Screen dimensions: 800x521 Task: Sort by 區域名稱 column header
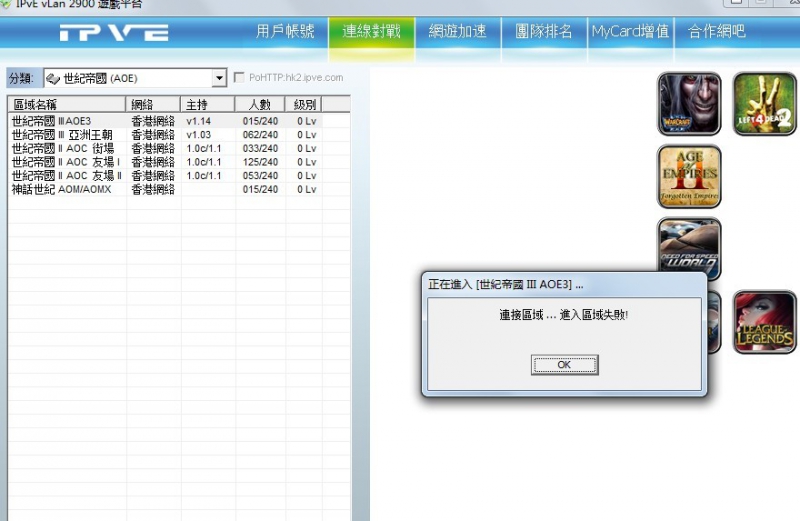(x=66, y=105)
